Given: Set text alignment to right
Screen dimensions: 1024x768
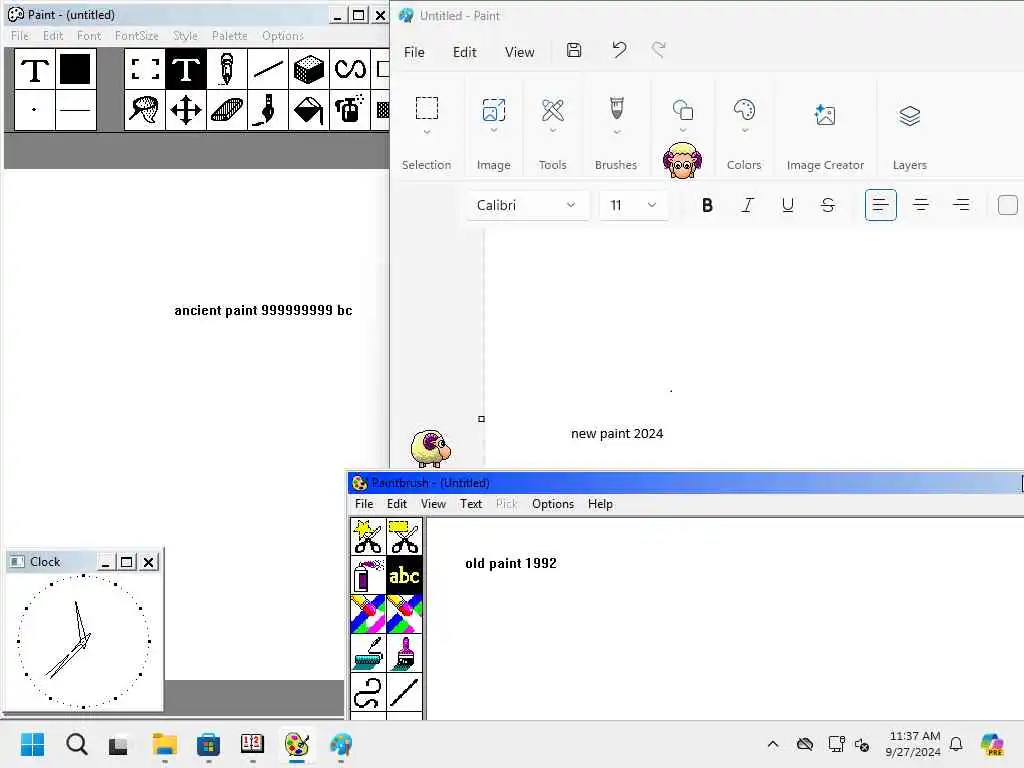Looking at the screenshot, I should pos(961,205).
